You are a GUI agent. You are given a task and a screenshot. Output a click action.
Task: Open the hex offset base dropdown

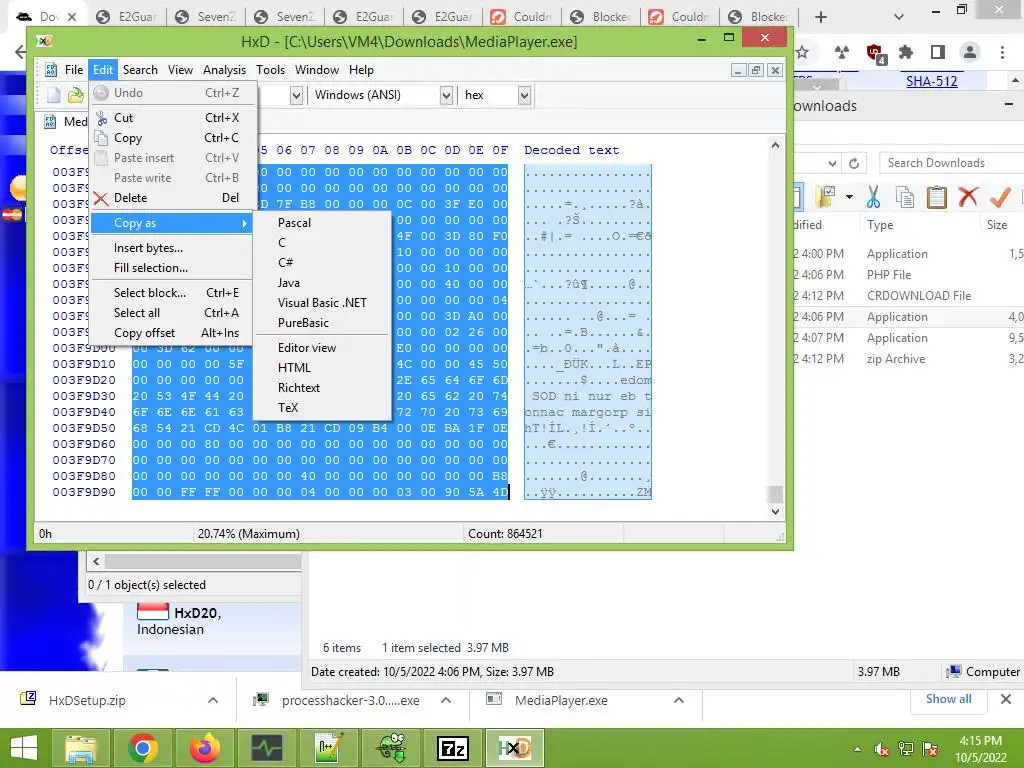(x=524, y=95)
